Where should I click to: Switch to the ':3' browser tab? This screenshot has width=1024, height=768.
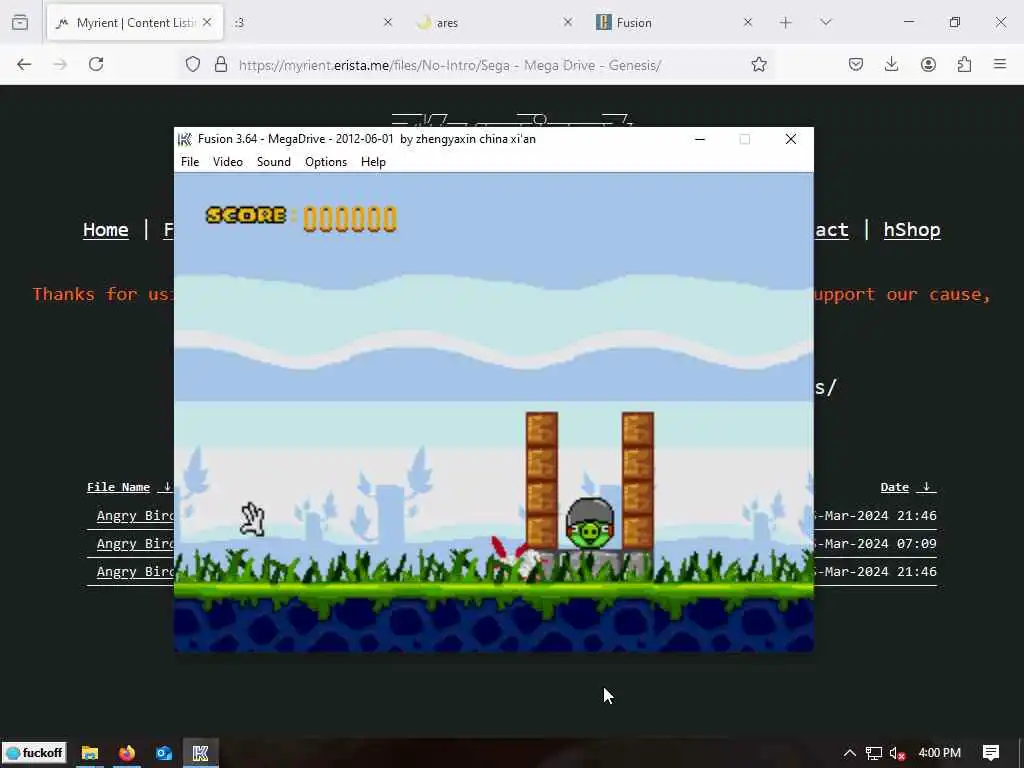pyautogui.click(x=312, y=22)
